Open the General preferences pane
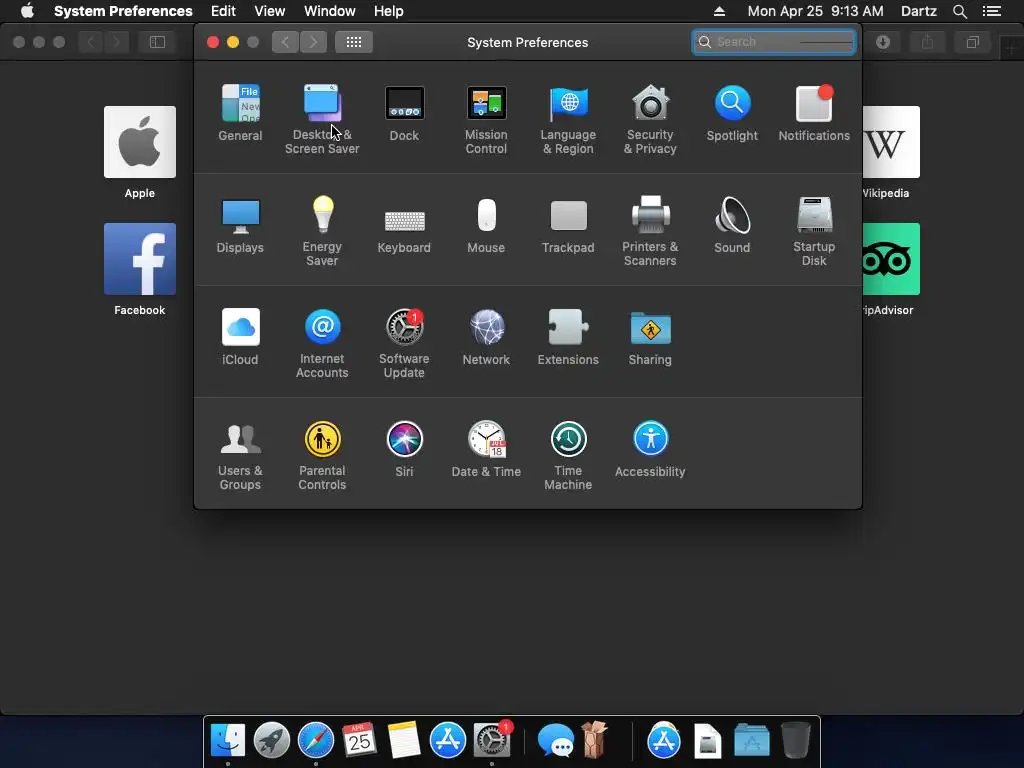Image resolution: width=1024 pixels, height=768 pixels. (x=240, y=113)
